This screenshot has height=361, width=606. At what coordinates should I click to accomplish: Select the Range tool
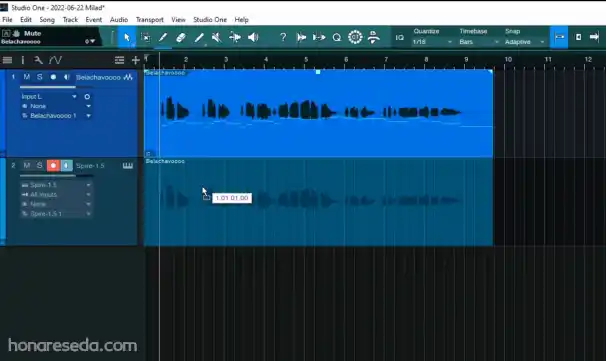point(145,37)
